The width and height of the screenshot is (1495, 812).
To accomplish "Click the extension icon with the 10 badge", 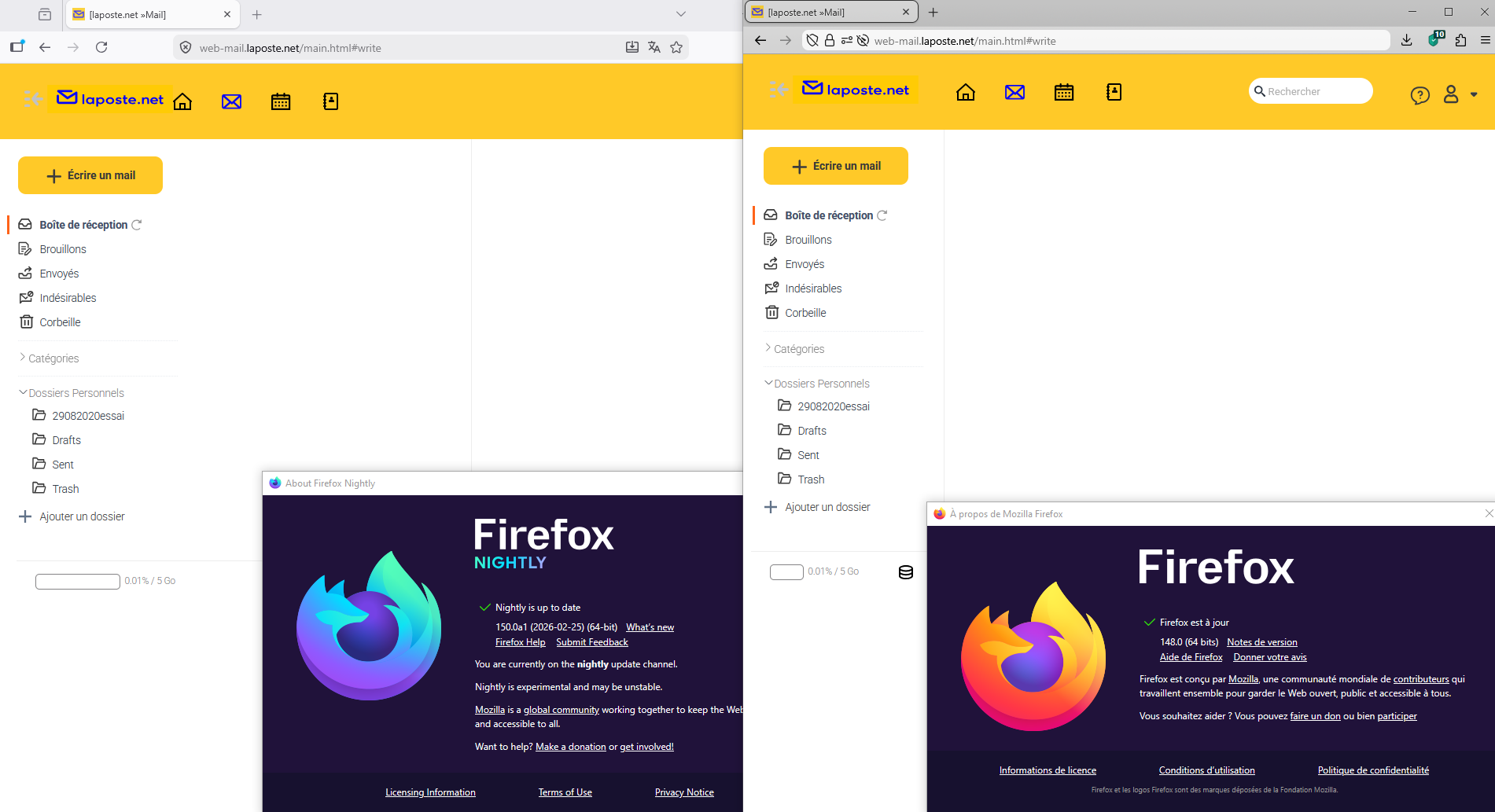I will click(x=1435, y=39).
